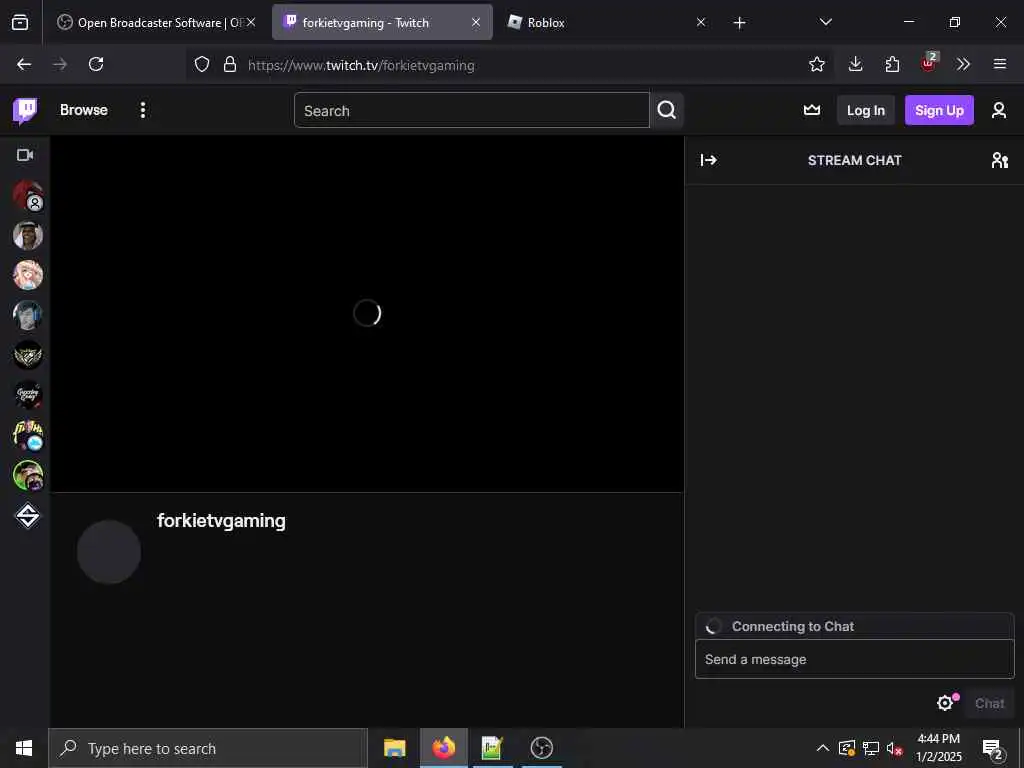Close the Roblox tab
The height and width of the screenshot is (768, 1024).
point(701,22)
